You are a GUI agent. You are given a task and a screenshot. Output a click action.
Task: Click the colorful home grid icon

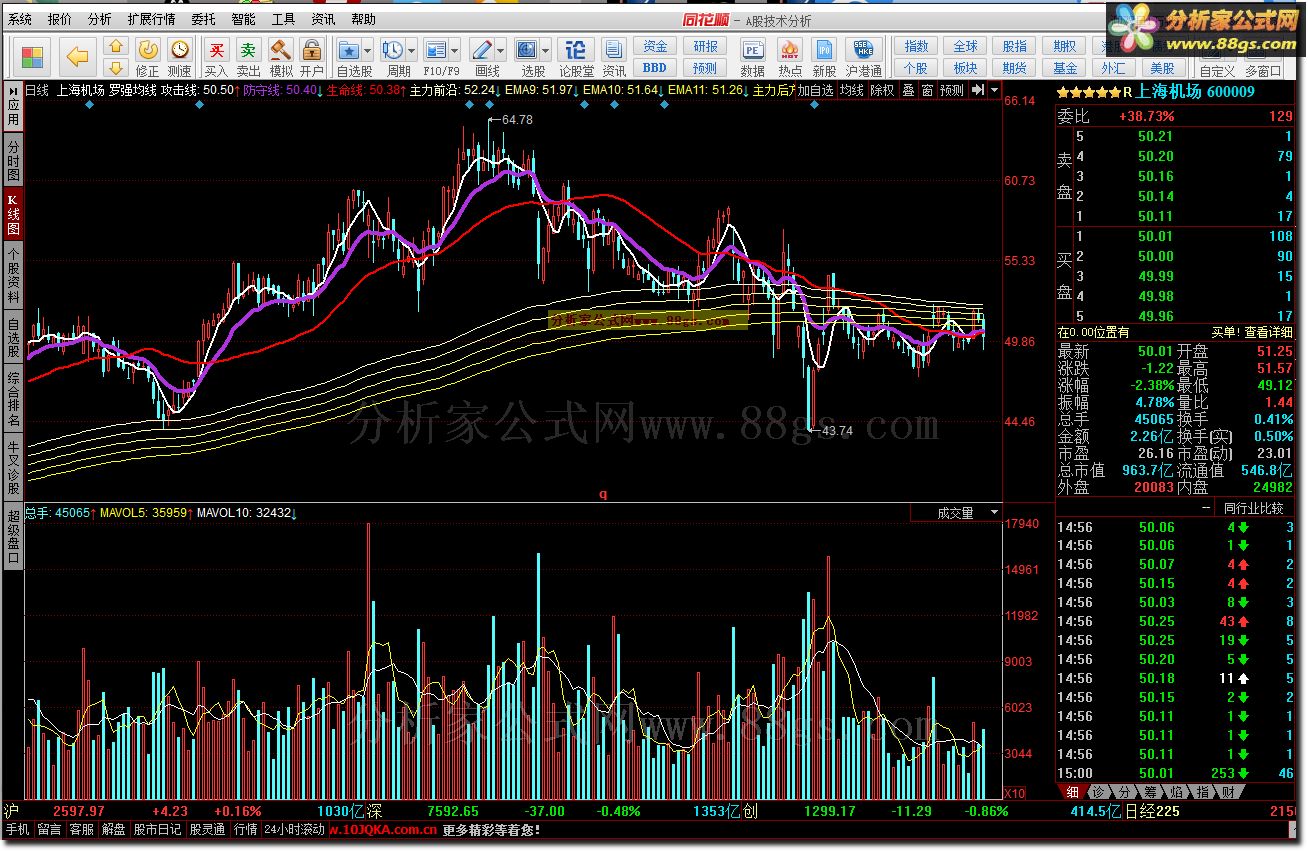pos(33,57)
